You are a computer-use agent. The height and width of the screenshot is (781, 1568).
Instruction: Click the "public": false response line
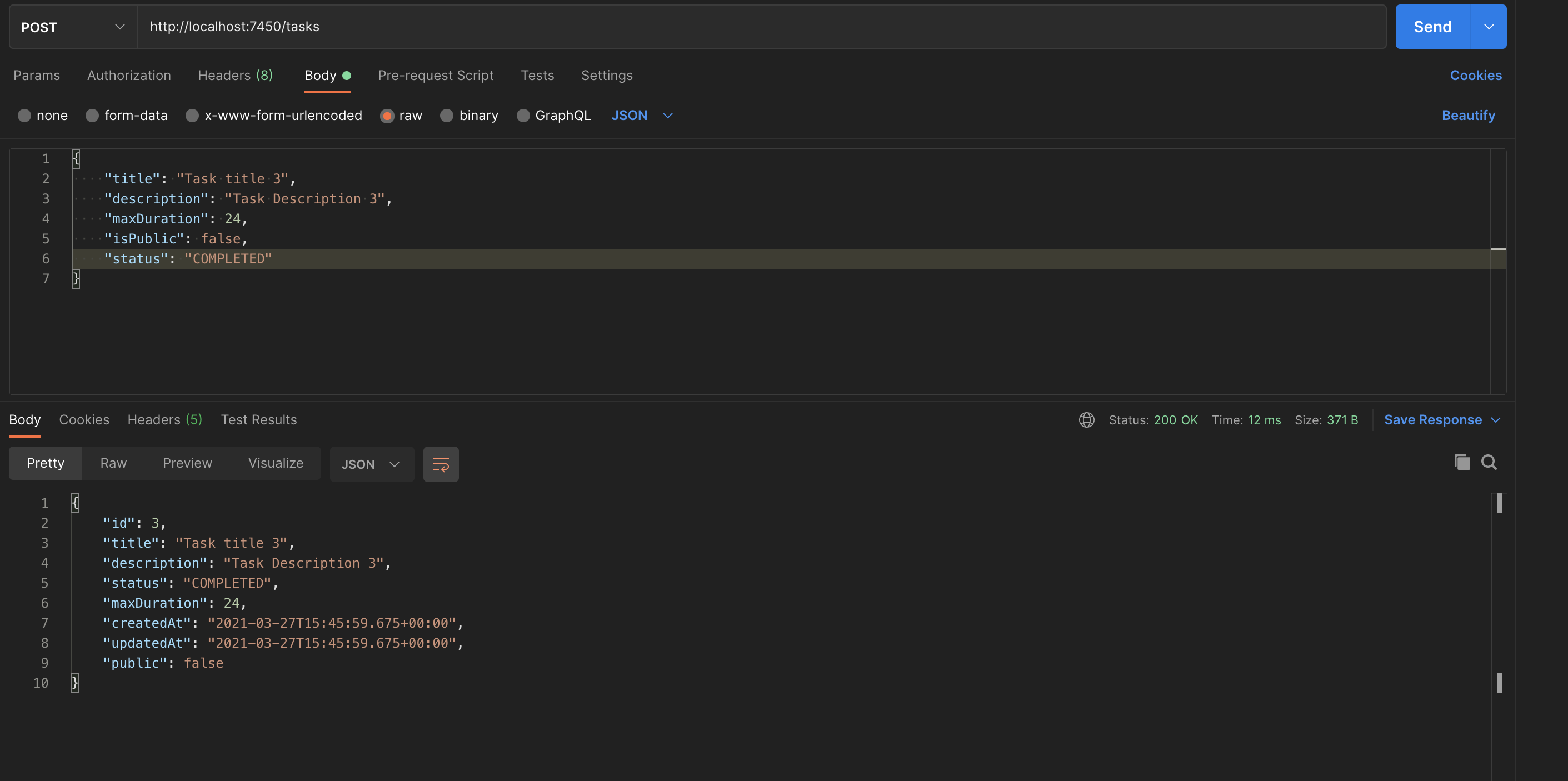coord(163,663)
